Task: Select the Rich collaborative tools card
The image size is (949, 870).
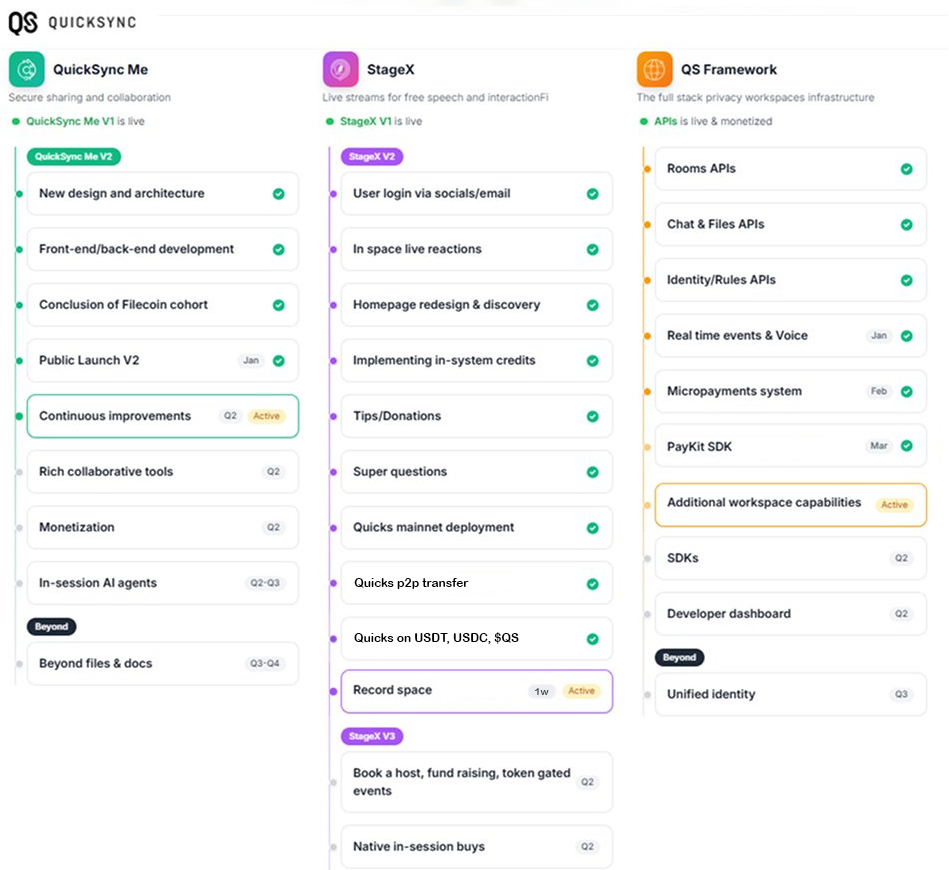Action: click(x=163, y=472)
